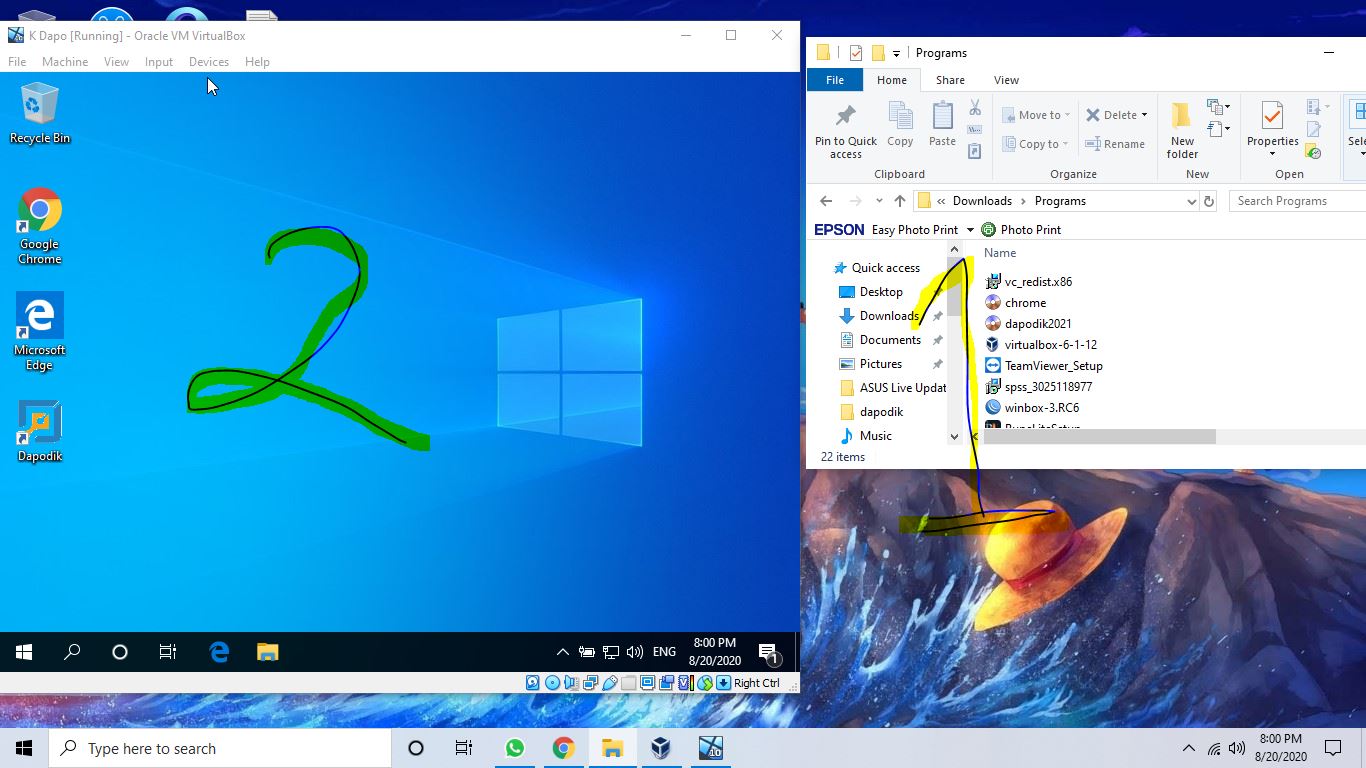1366x768 pixels.
Task: Select Google Chrome shortcut on guest desktop
Action: tap(40, 226)
